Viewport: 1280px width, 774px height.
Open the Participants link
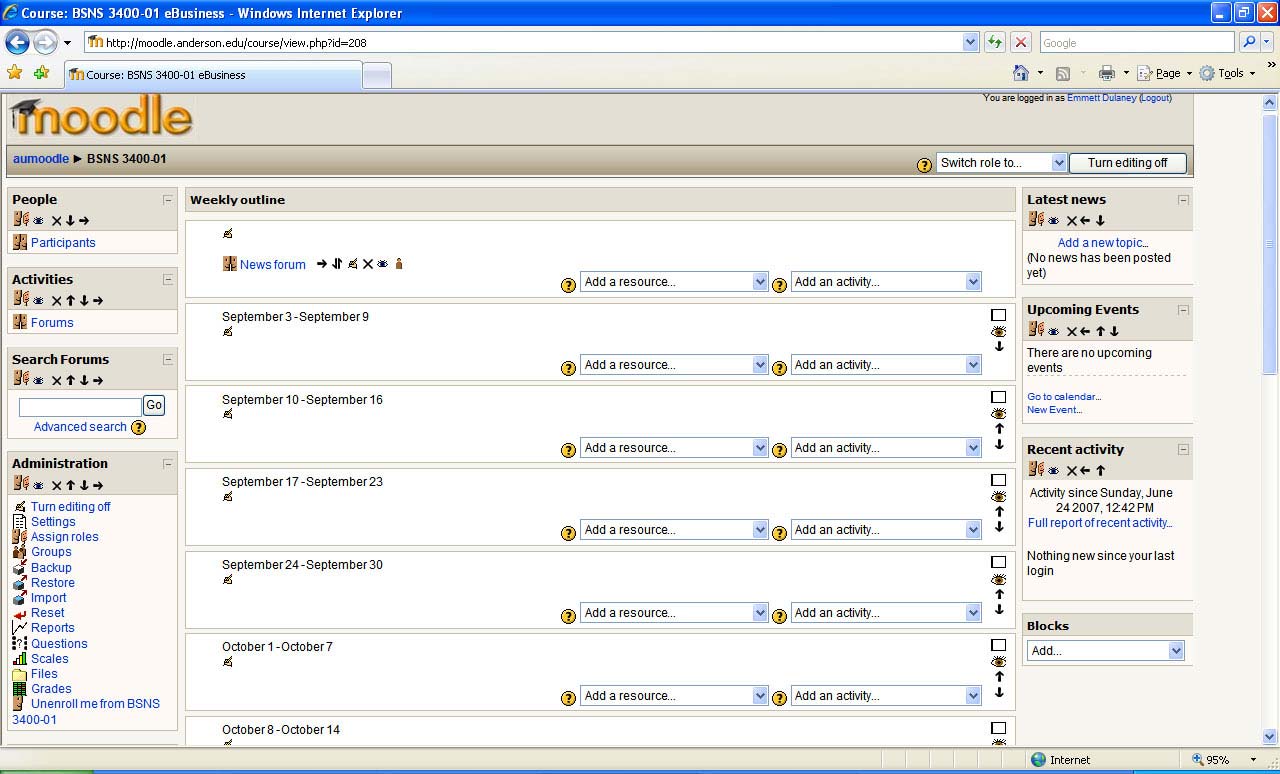pos(63,243)
